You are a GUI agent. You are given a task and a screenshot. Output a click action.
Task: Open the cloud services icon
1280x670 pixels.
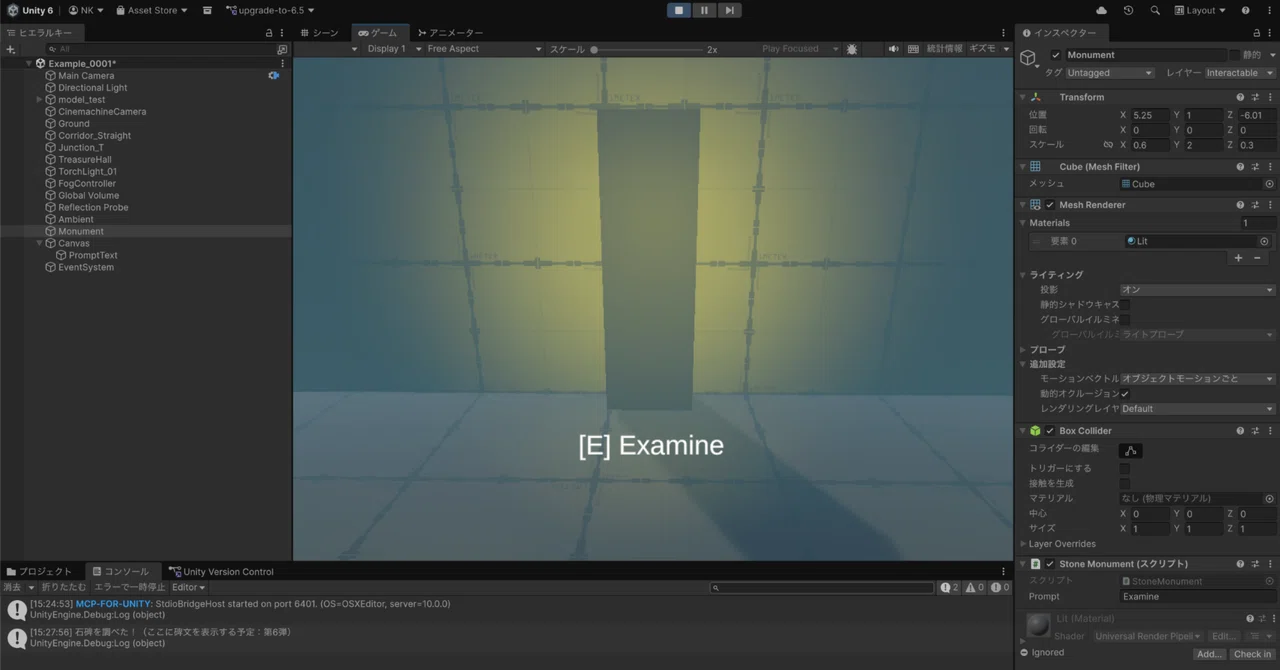[1102, 10]
